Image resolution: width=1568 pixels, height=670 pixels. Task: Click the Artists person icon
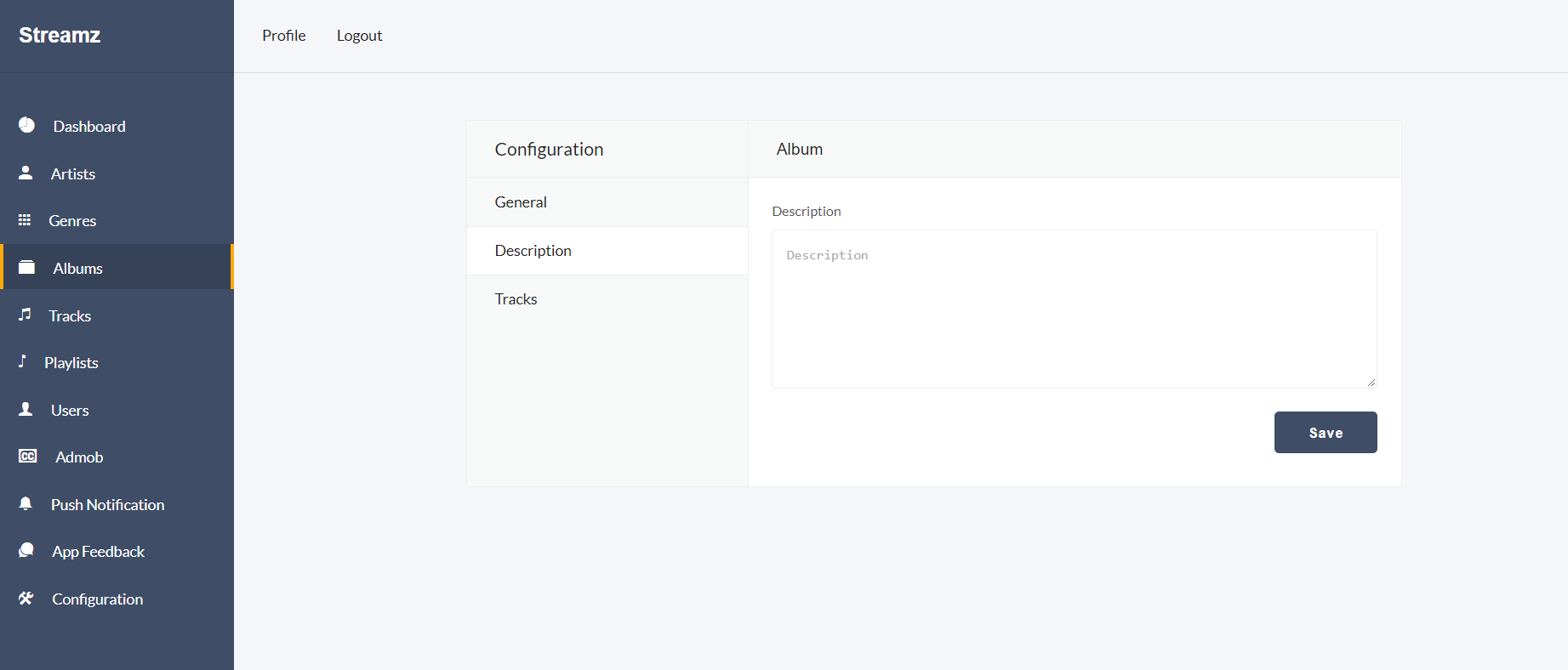(x=26, y=173)
